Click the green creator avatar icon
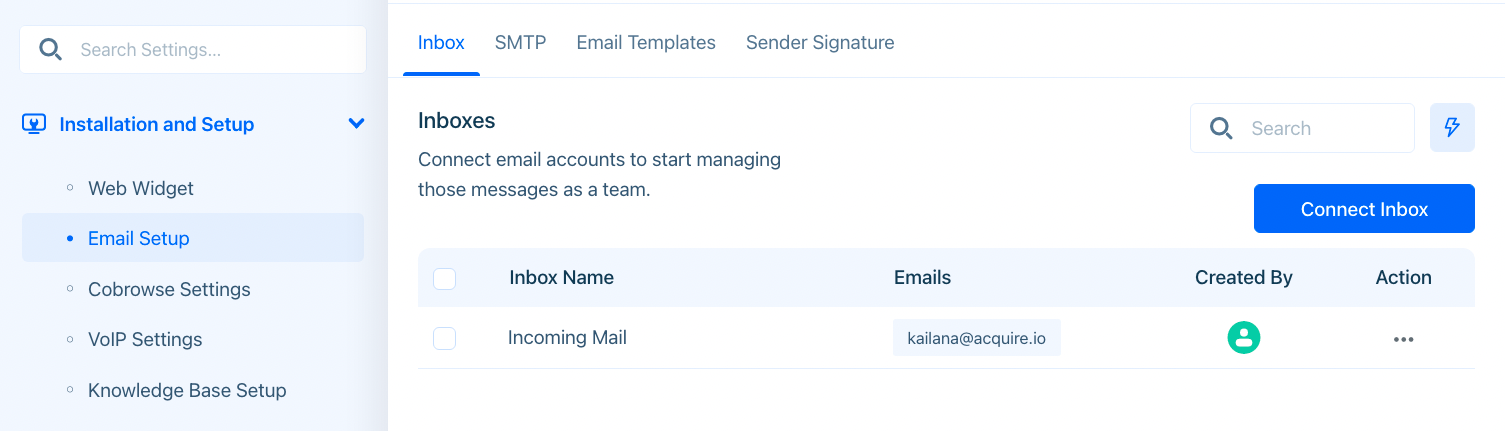 pos(1244,338)
